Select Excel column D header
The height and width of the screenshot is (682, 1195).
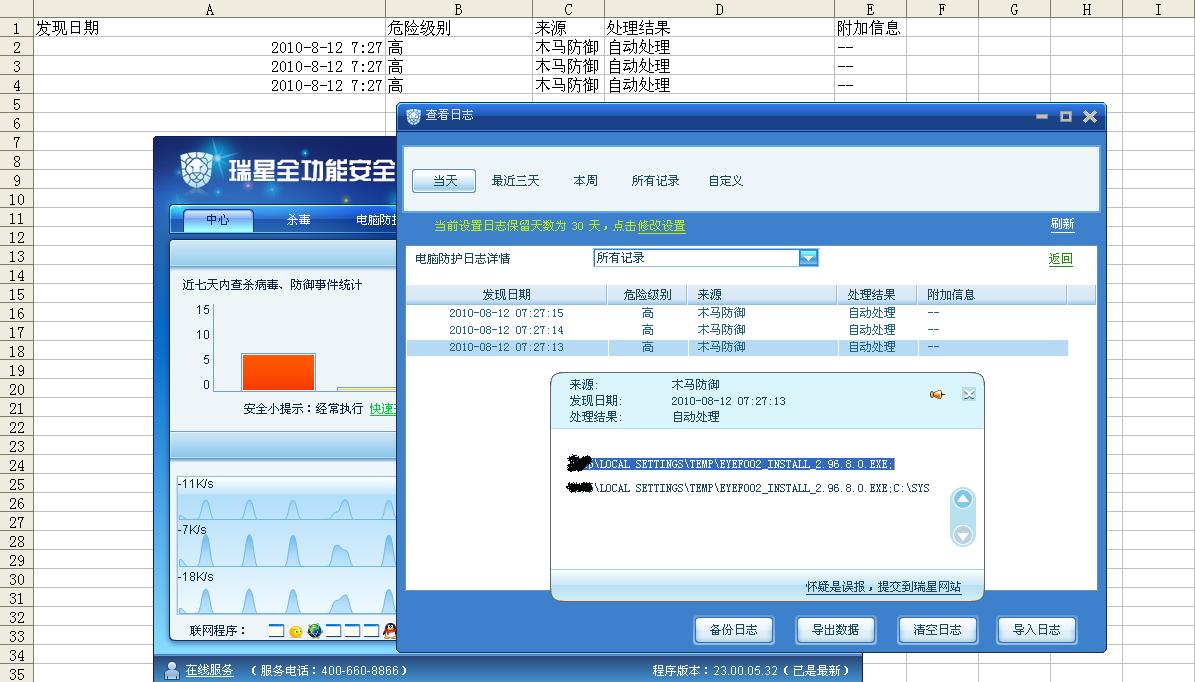point(719,9)
